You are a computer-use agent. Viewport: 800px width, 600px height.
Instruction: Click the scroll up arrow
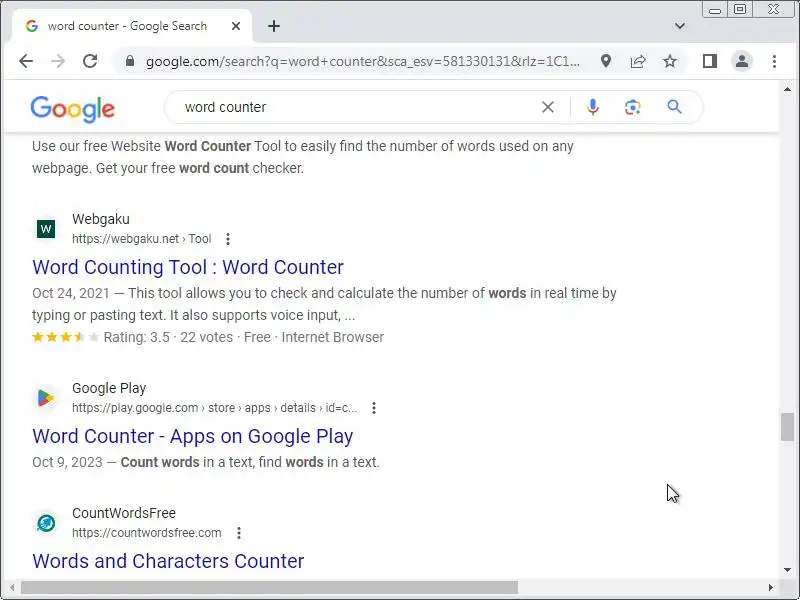(x=787, y=89)
